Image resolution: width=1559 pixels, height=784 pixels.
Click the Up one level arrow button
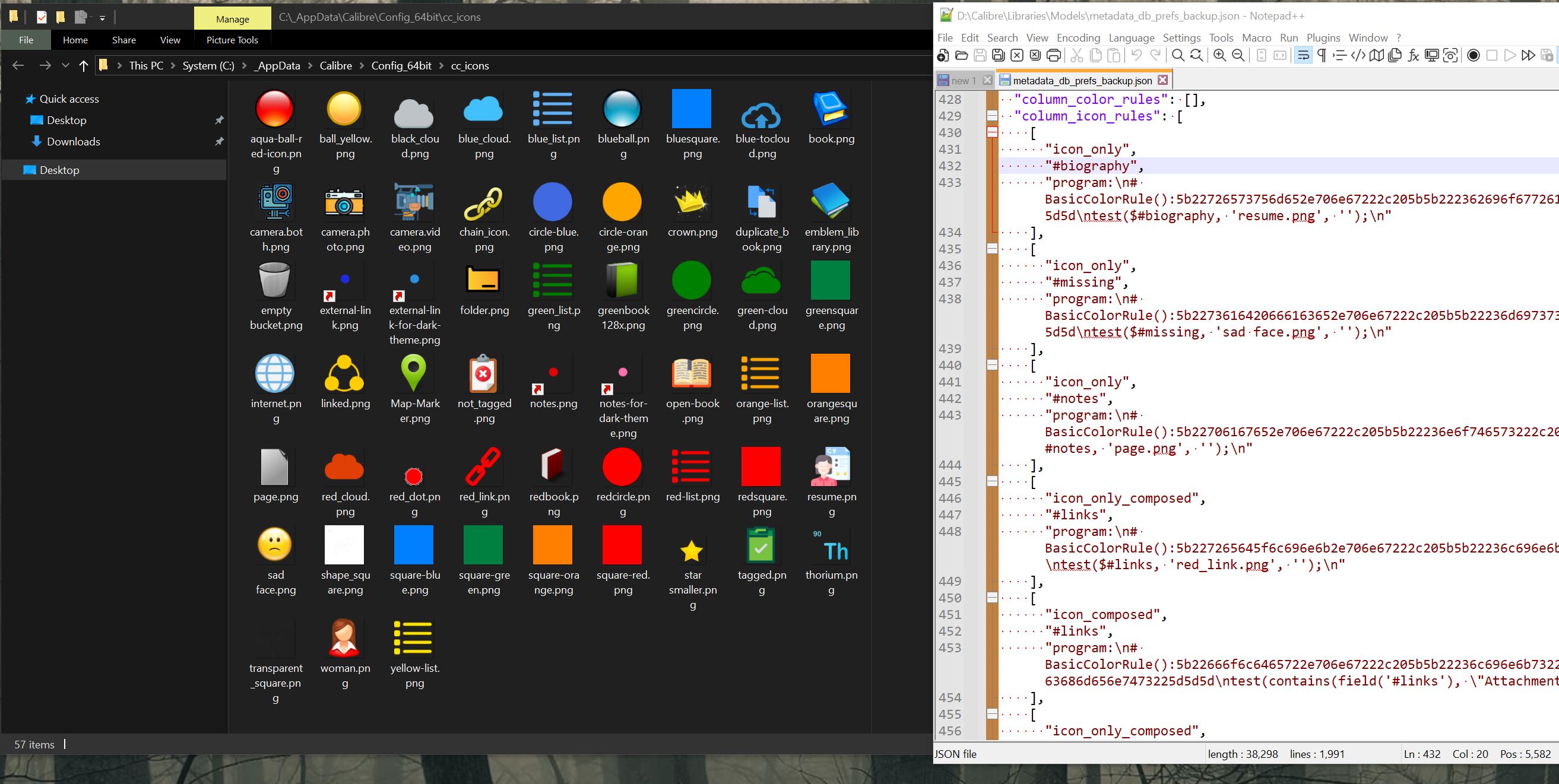pyautogui.click(x=84, y=65)
